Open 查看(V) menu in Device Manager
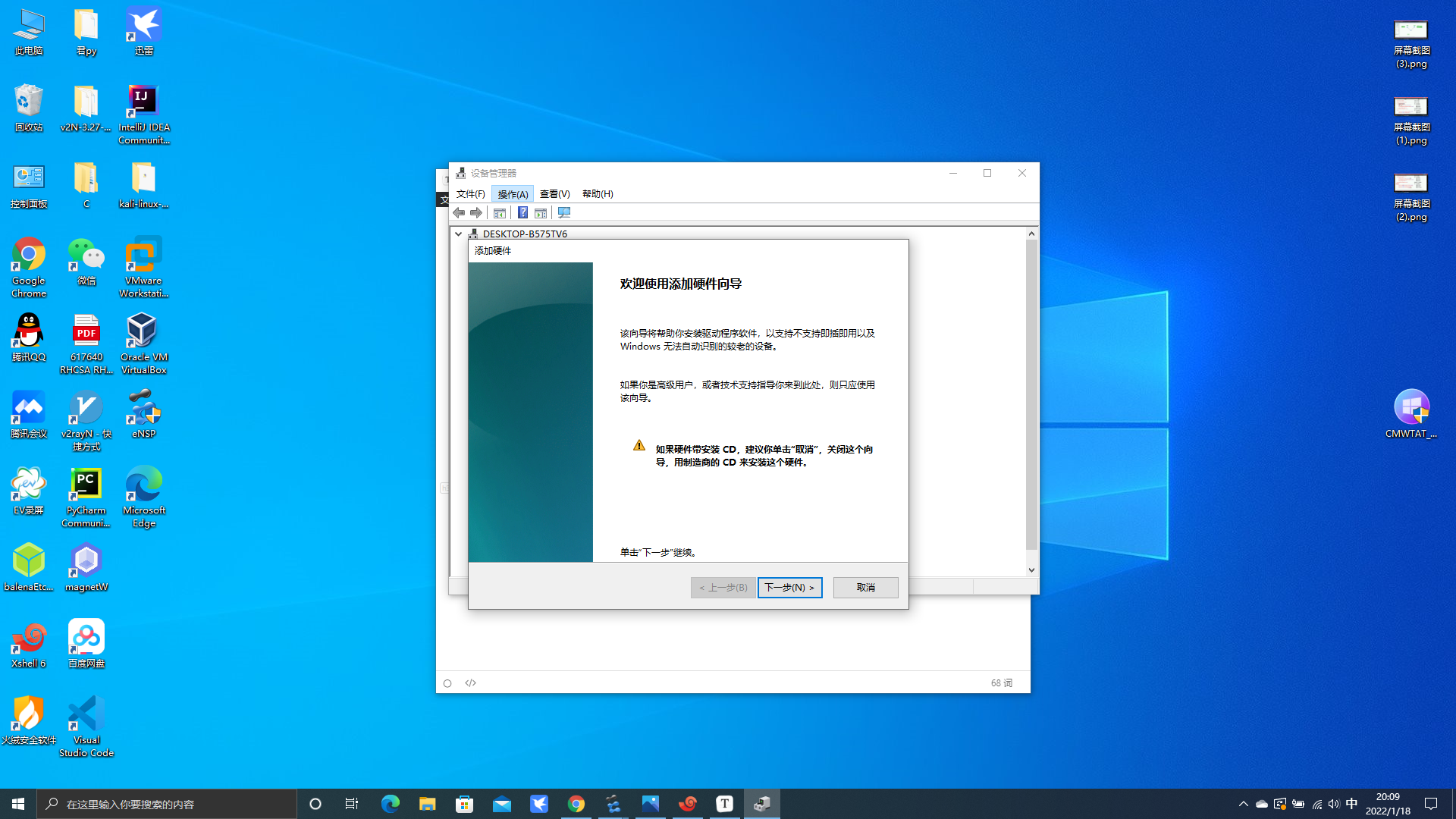Viewport: 1456px width, 819px height. [554, 193]
